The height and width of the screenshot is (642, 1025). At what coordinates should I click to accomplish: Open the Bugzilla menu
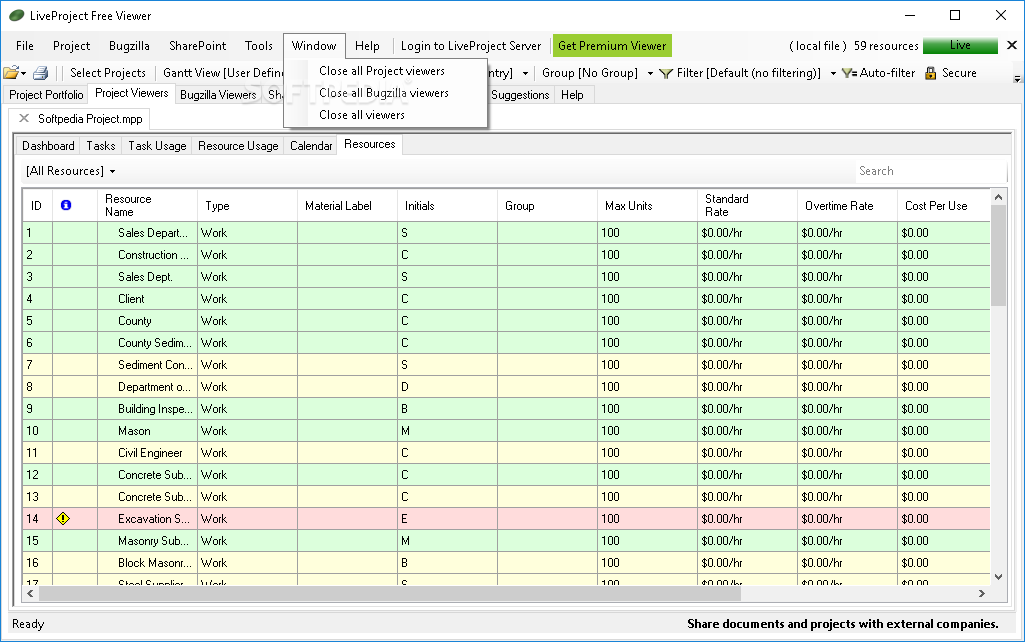129,46
